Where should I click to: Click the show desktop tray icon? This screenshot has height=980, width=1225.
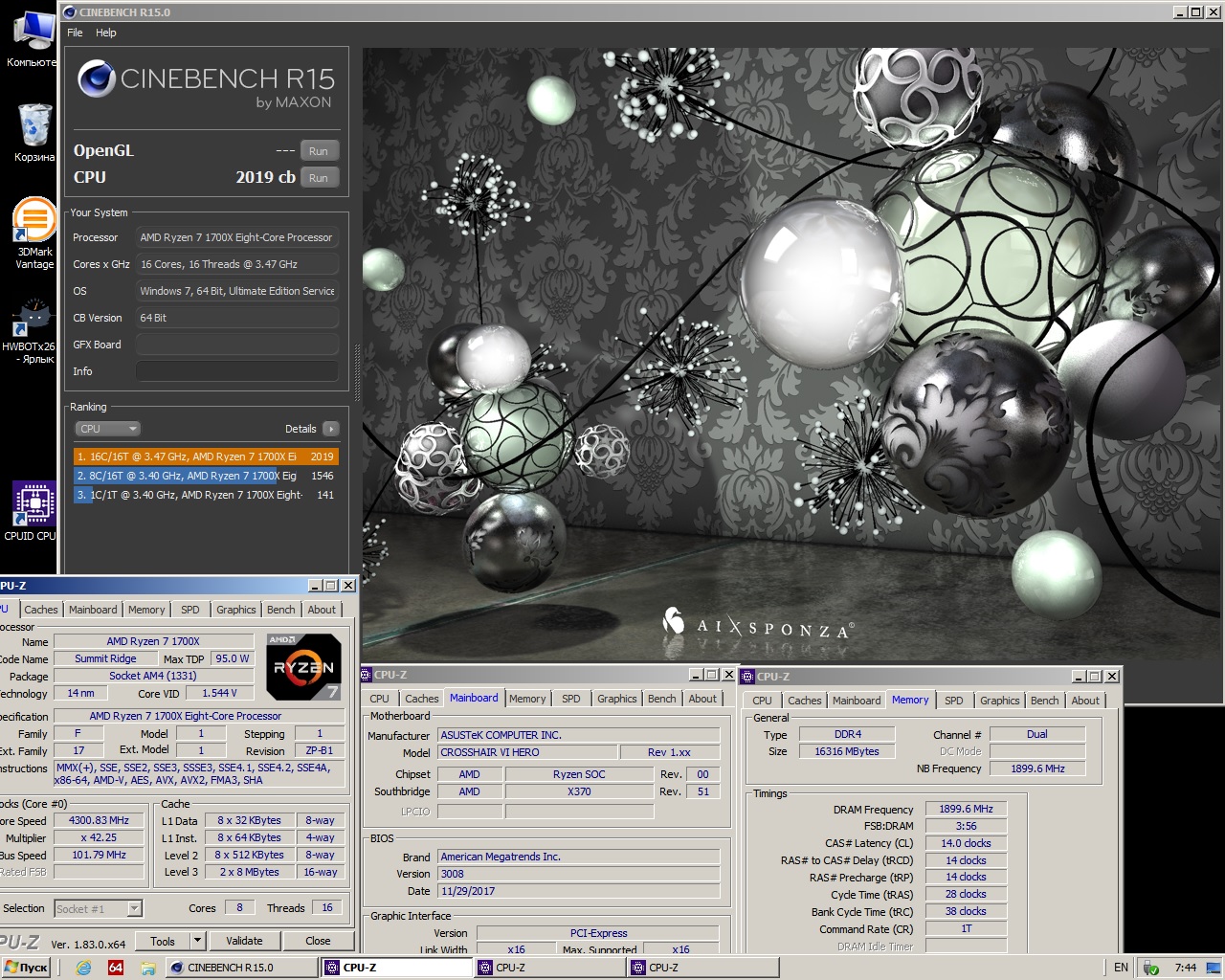click(1214, 968)
